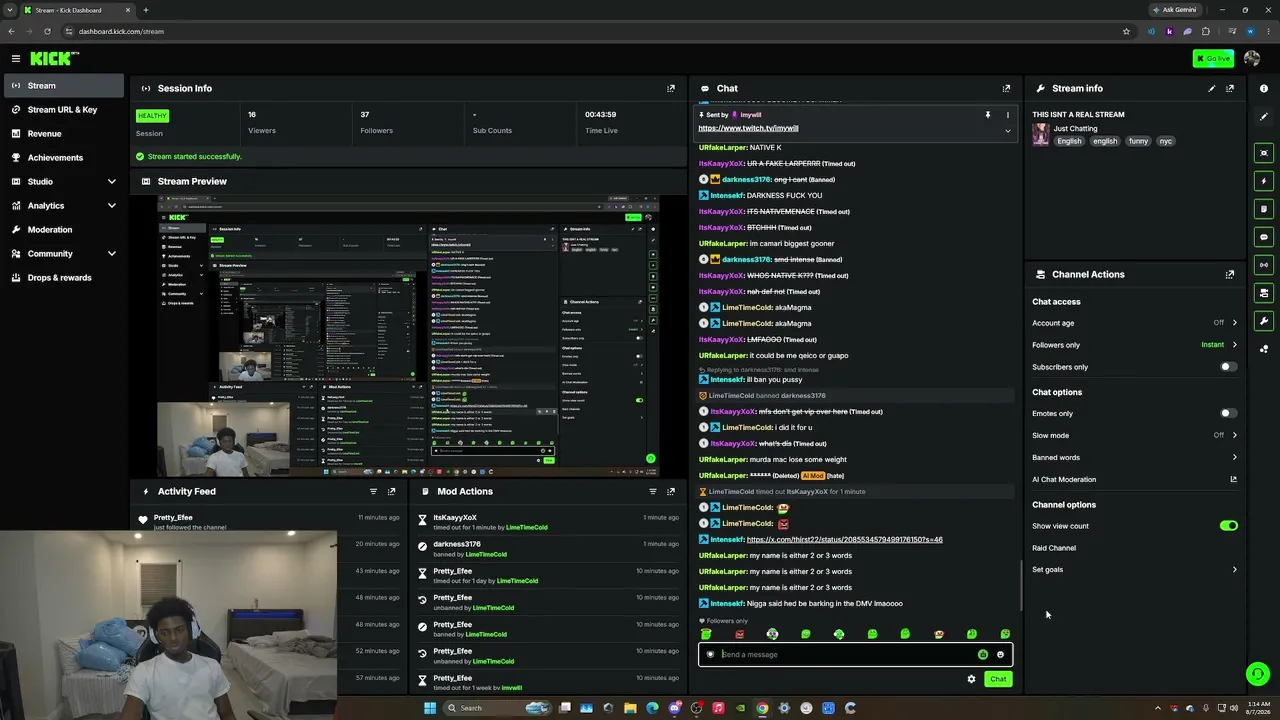Click the pencil edit icon on the right rail
This screenshot has width=1280, height=720.
pyautogui.click(x=1264, y=117)
